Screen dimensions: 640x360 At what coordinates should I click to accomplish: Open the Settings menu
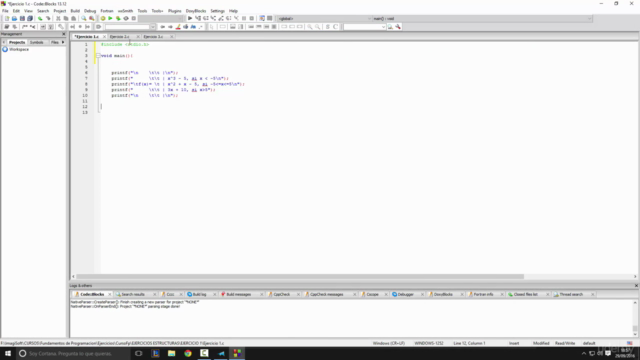(x=217, y=11)
